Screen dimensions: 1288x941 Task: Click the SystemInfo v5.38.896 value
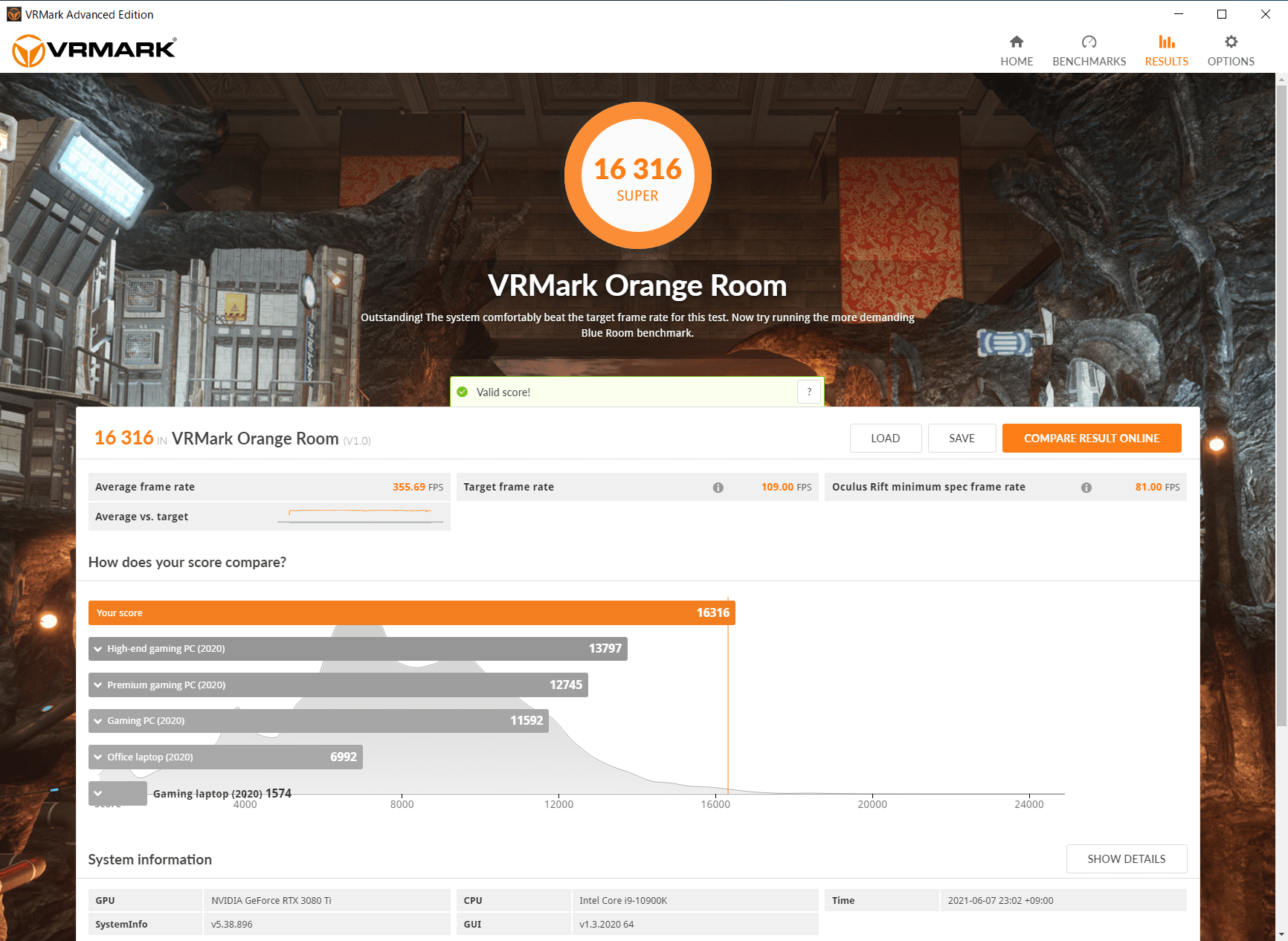click(232, 925)
